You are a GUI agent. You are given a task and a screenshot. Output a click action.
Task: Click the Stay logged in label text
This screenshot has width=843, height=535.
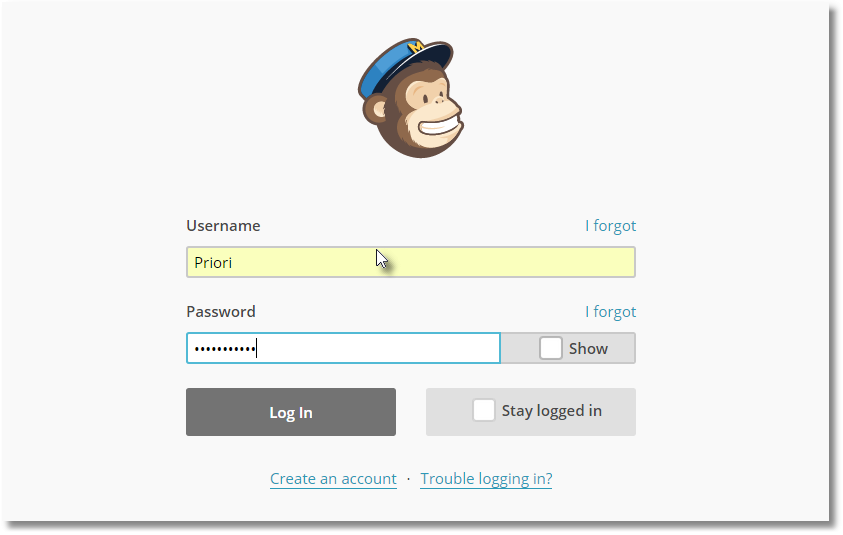pos(552,411)
